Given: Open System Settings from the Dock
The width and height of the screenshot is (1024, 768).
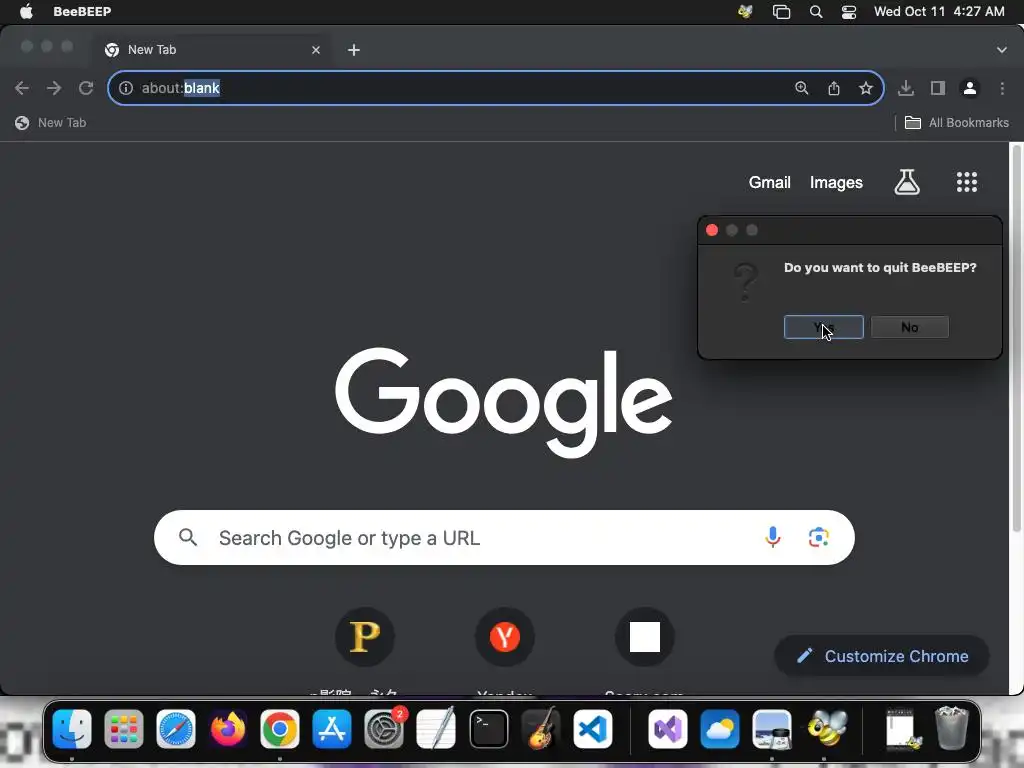Looking at the screenshot, I should 384,729.
